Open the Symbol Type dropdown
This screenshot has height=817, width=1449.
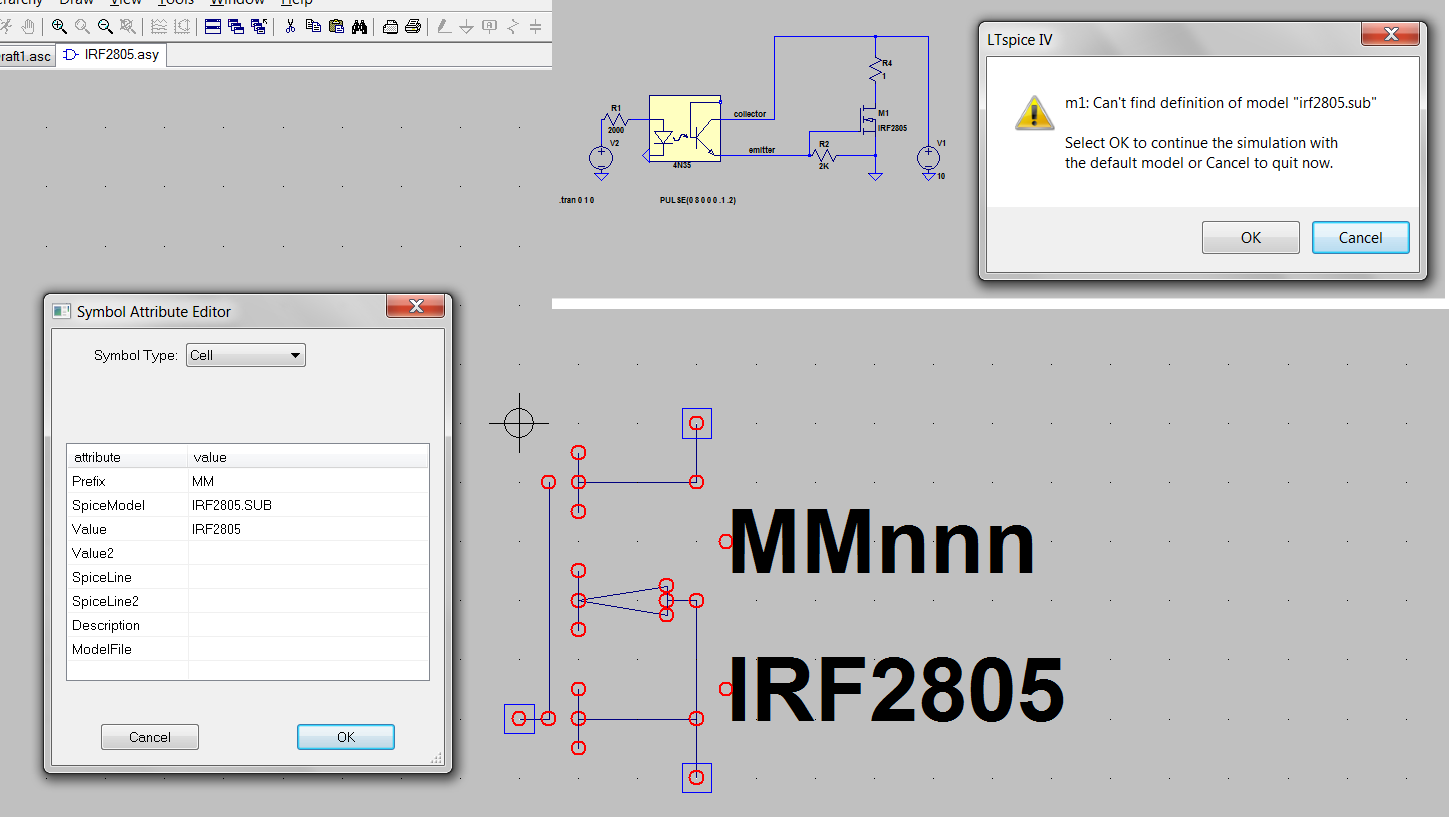point(246,355)
